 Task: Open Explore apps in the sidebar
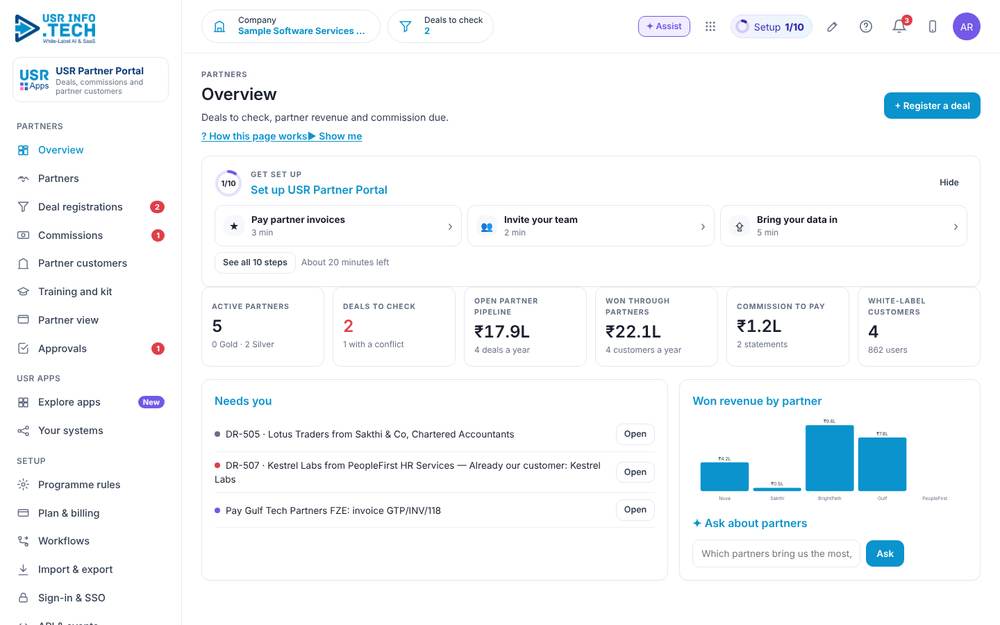tap(91, 402)
